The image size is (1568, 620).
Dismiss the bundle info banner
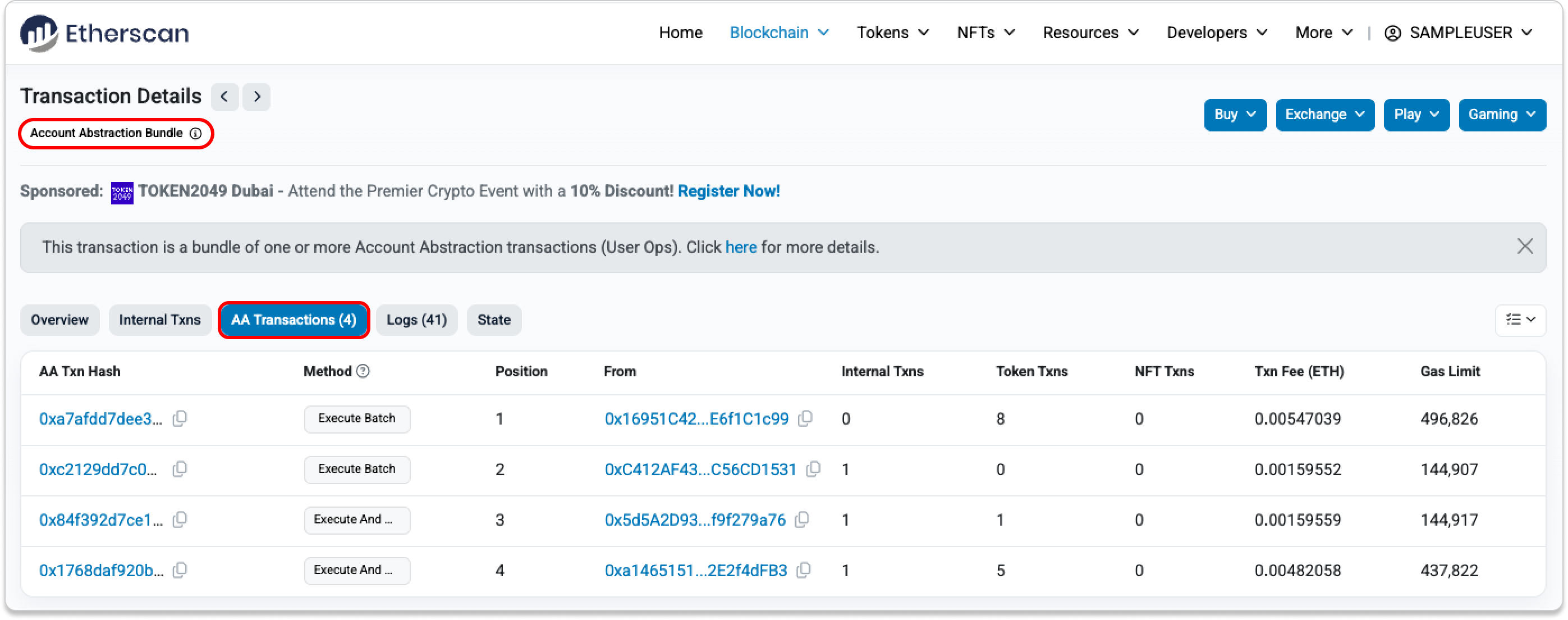coord(1524,247)
